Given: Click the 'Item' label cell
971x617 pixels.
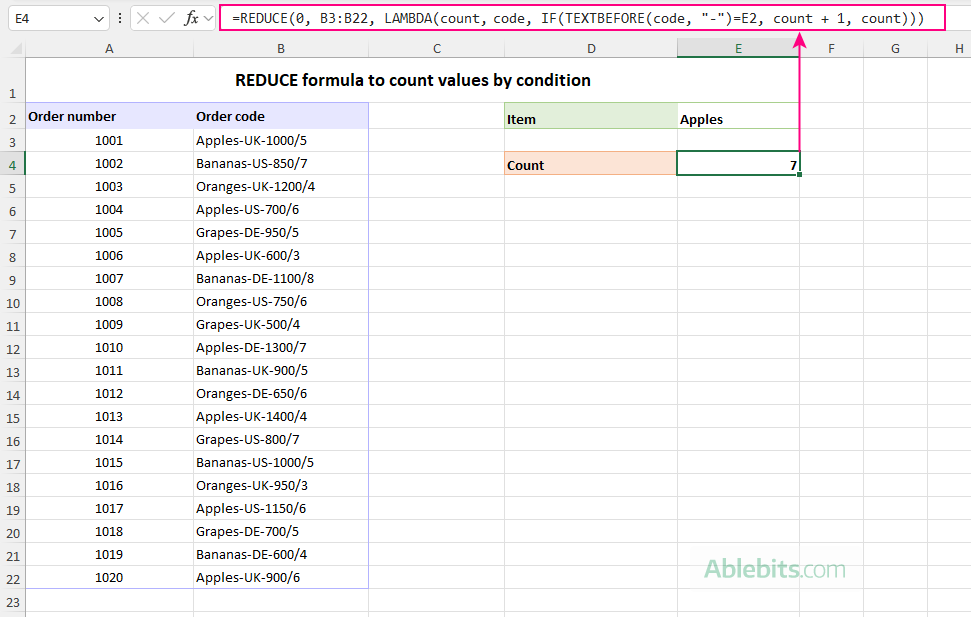Looking at the screenshot, I should (591, 116).
